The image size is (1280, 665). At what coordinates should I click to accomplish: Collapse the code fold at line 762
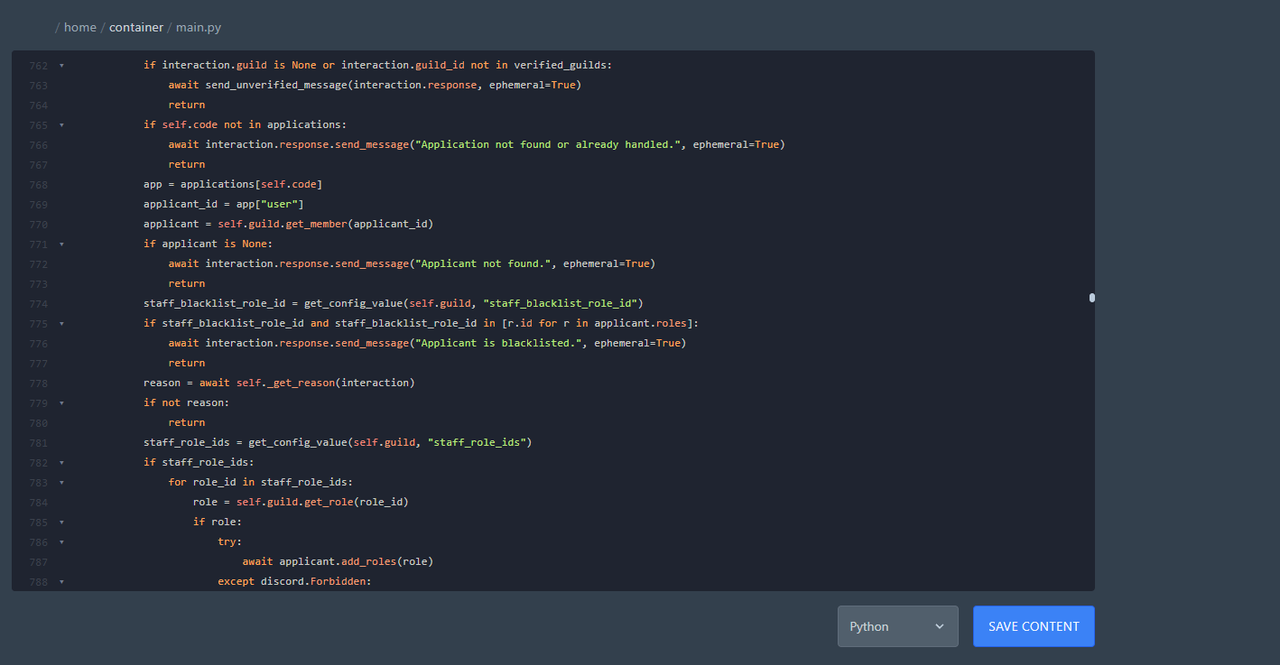pos(61,65)
